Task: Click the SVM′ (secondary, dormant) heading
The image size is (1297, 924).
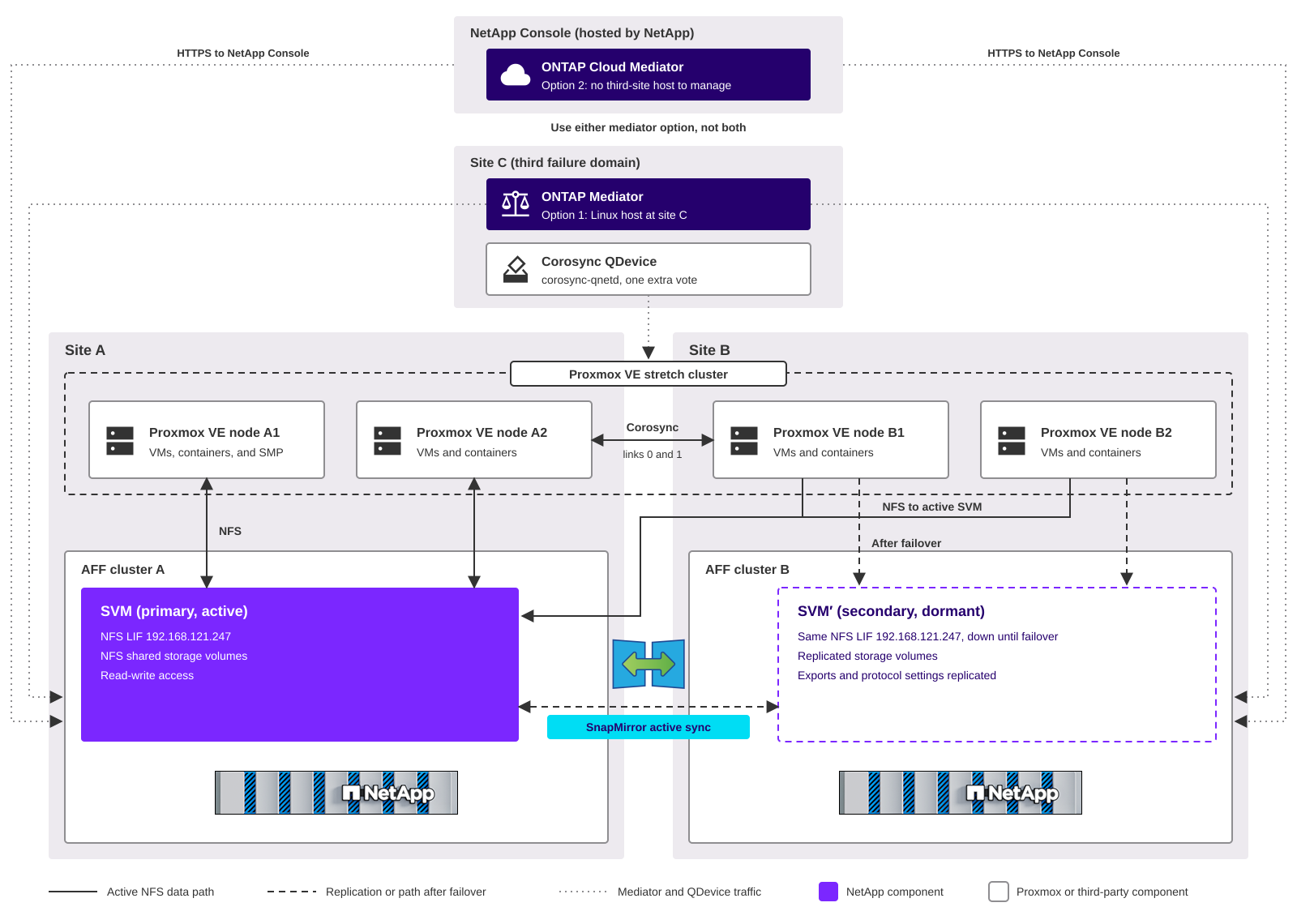Action: click(x=891, y=611)
